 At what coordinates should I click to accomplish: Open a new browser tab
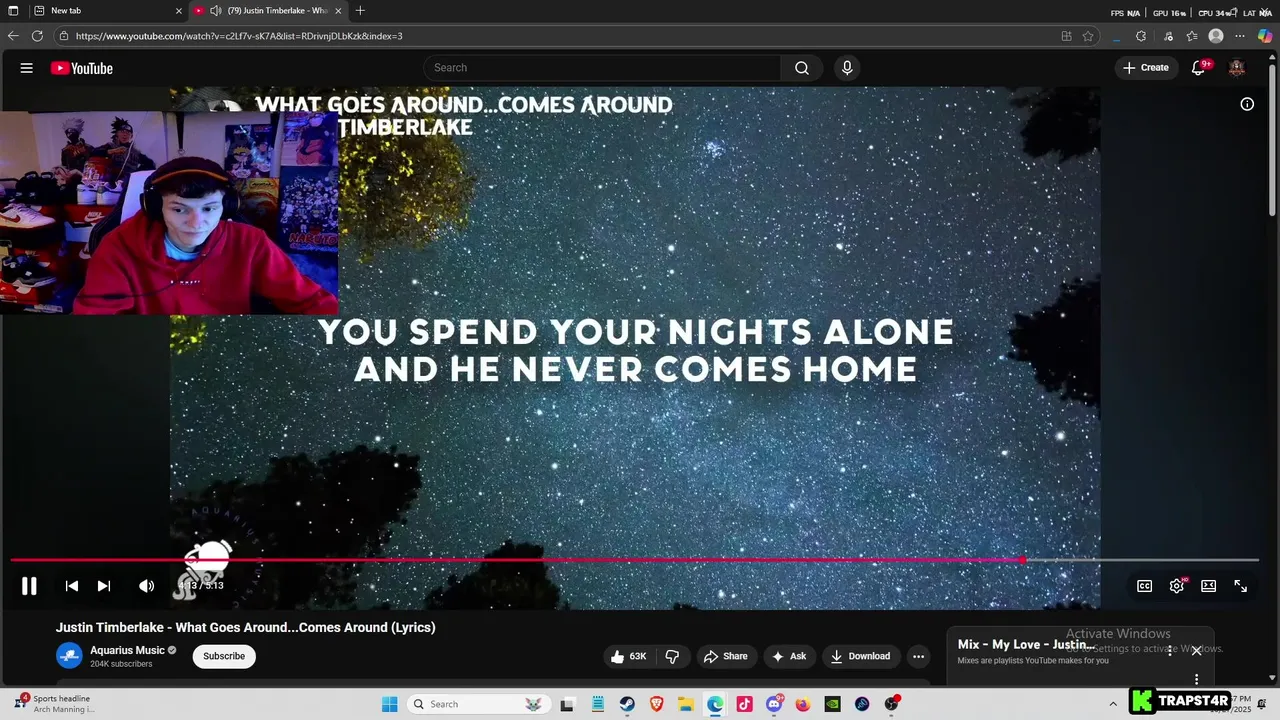[360, 11]
